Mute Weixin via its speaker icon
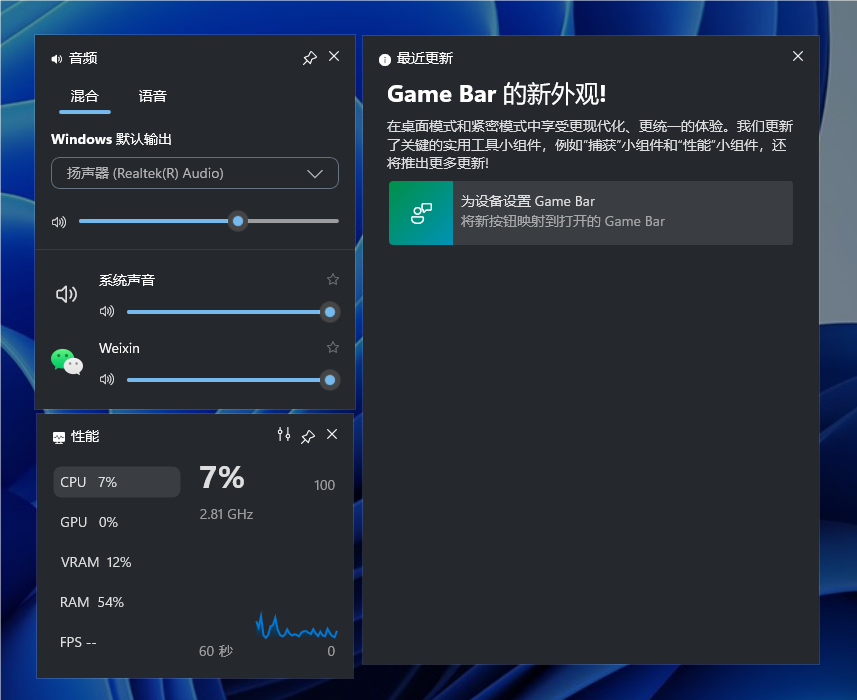The width and height of the screenshot is (857, 700). point(107,379)
